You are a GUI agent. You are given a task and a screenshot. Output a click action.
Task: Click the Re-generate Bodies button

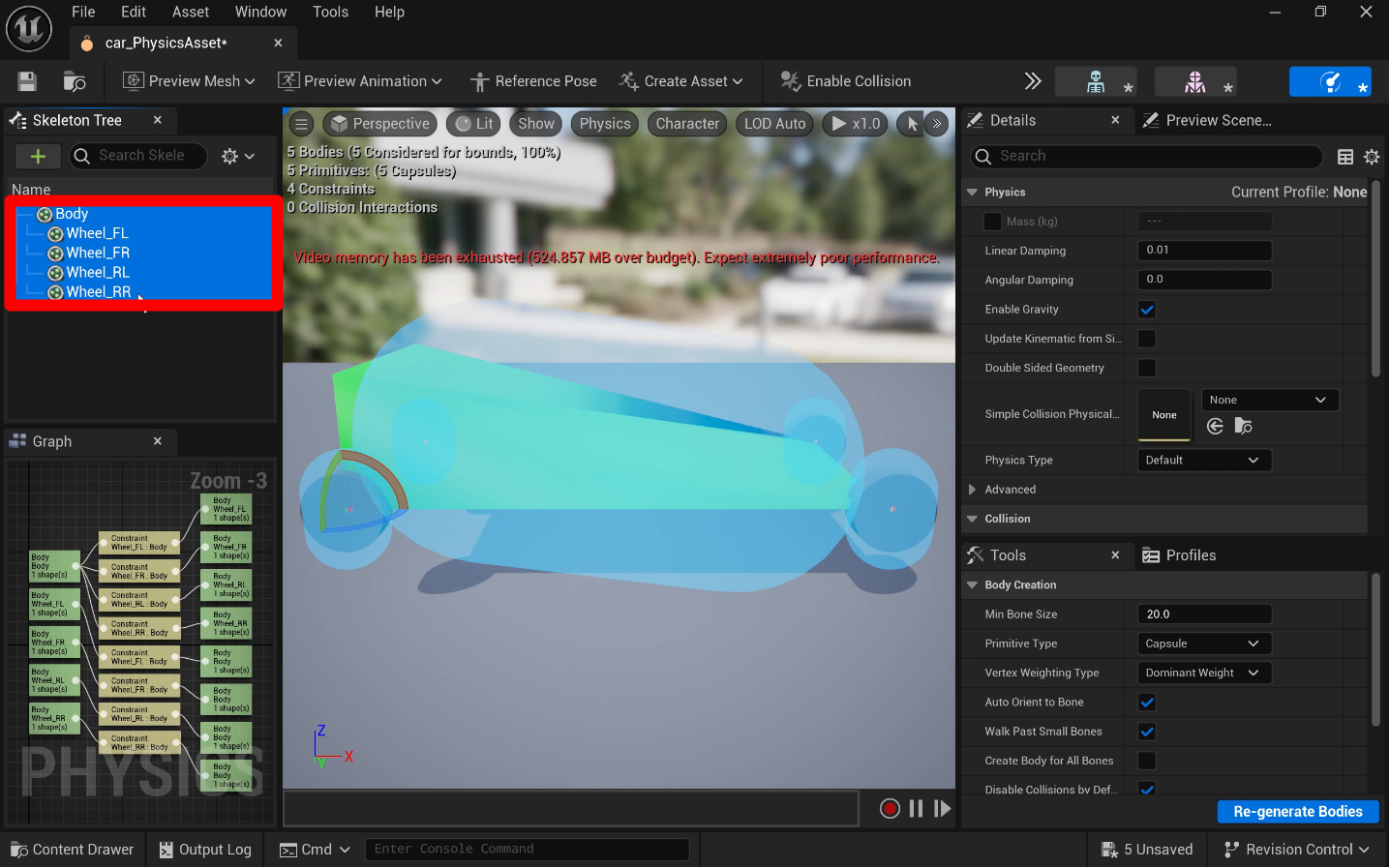[x=1298, y=812]
